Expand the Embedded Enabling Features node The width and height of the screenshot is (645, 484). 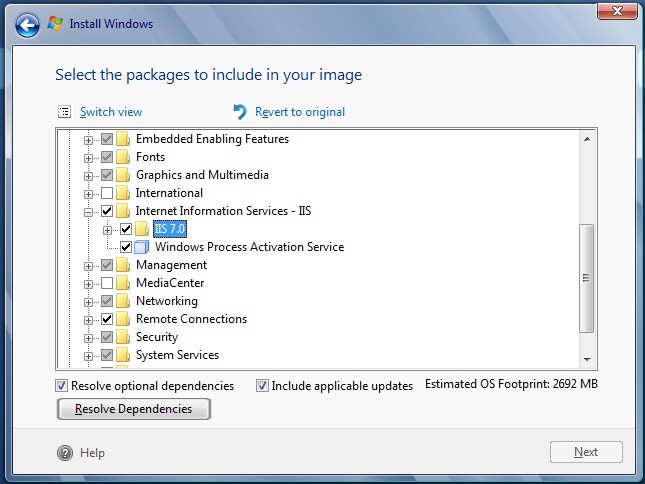pos(88,140)
